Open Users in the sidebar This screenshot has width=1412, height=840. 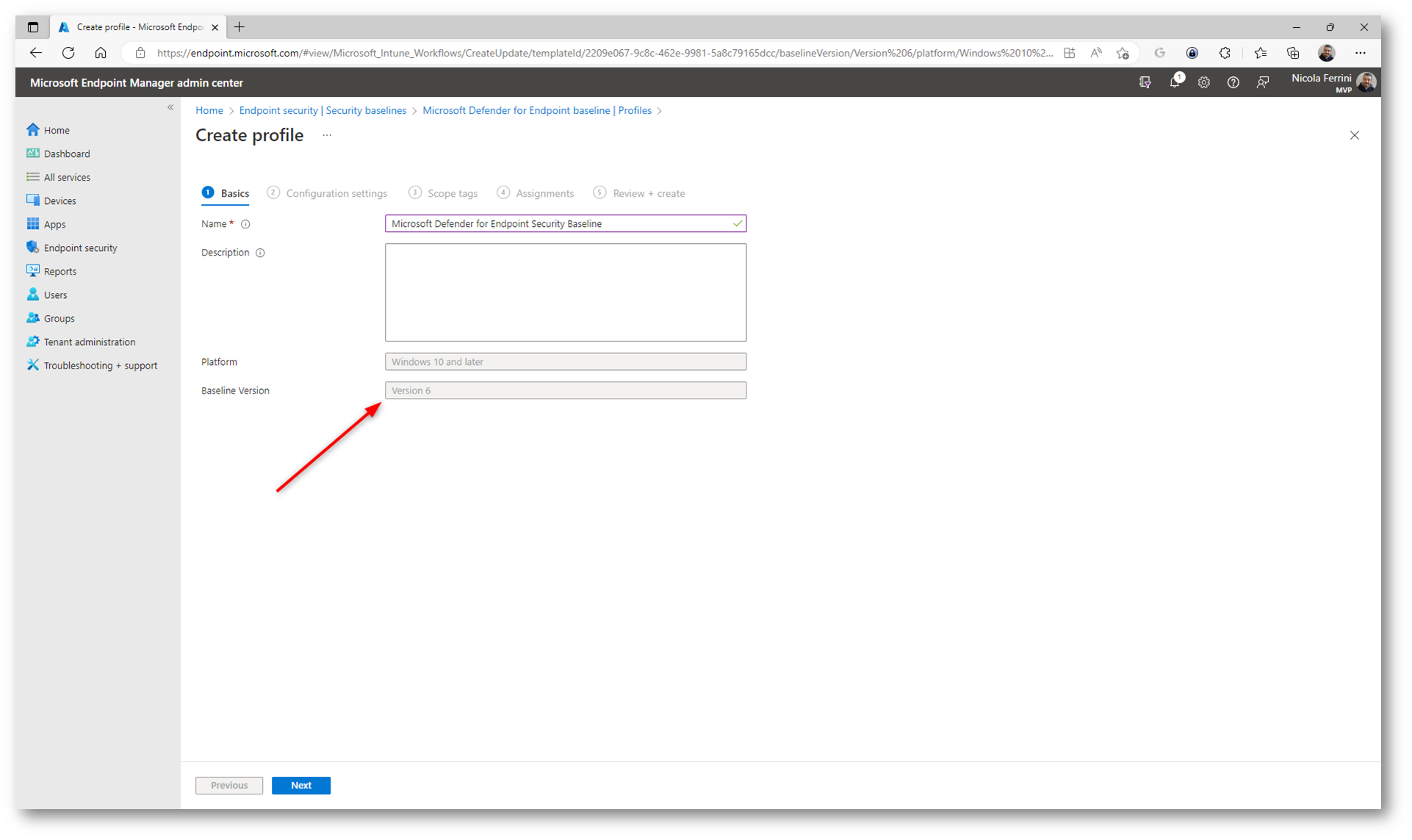tap(47, 294)
